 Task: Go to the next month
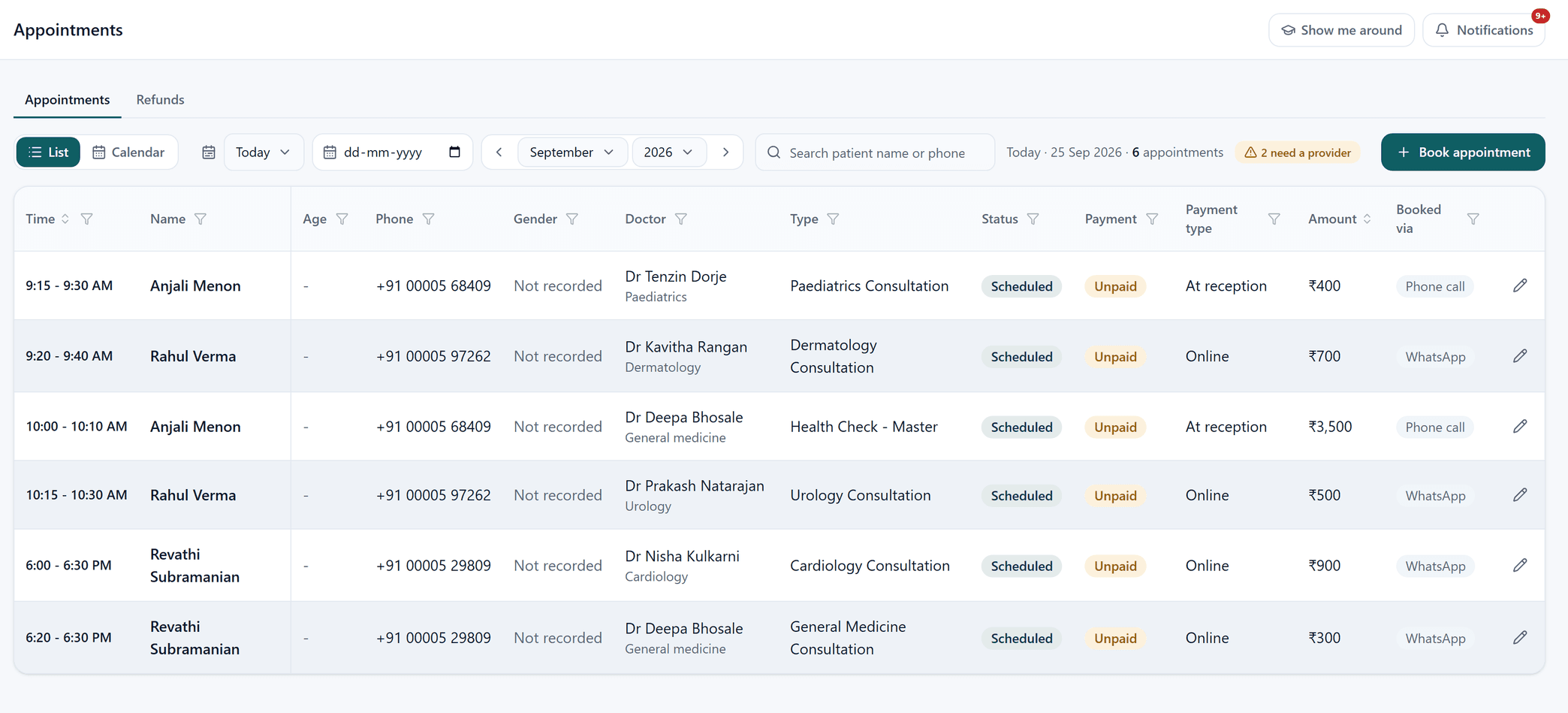[x=725, y=153]
